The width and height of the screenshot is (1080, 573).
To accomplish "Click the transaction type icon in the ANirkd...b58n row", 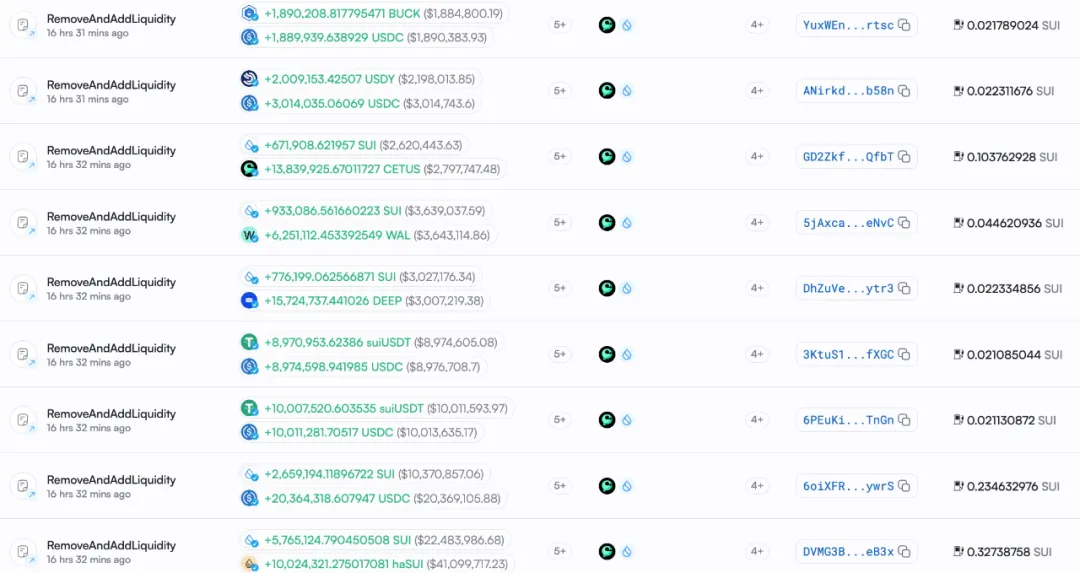I will click(23, 91).
